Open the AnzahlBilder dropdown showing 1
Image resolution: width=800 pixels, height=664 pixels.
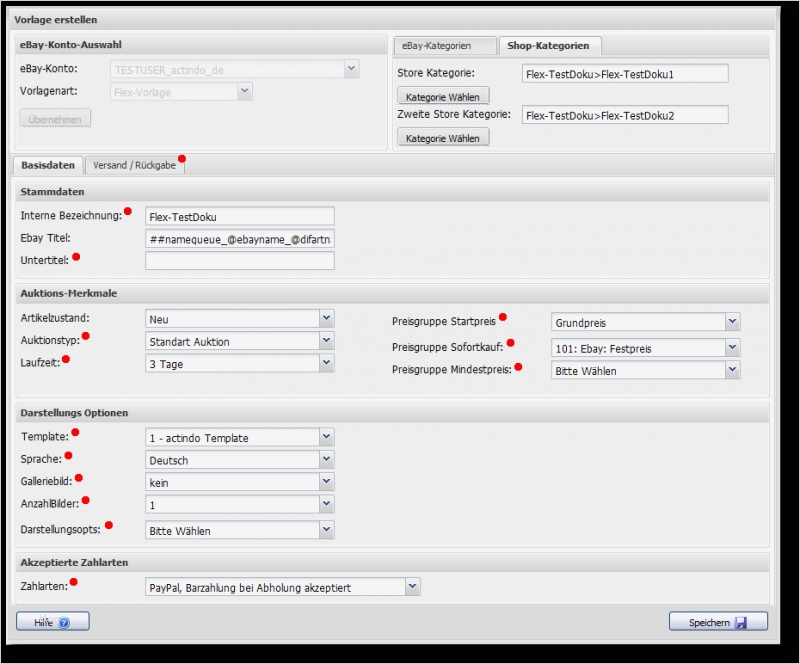click(327, 505)
